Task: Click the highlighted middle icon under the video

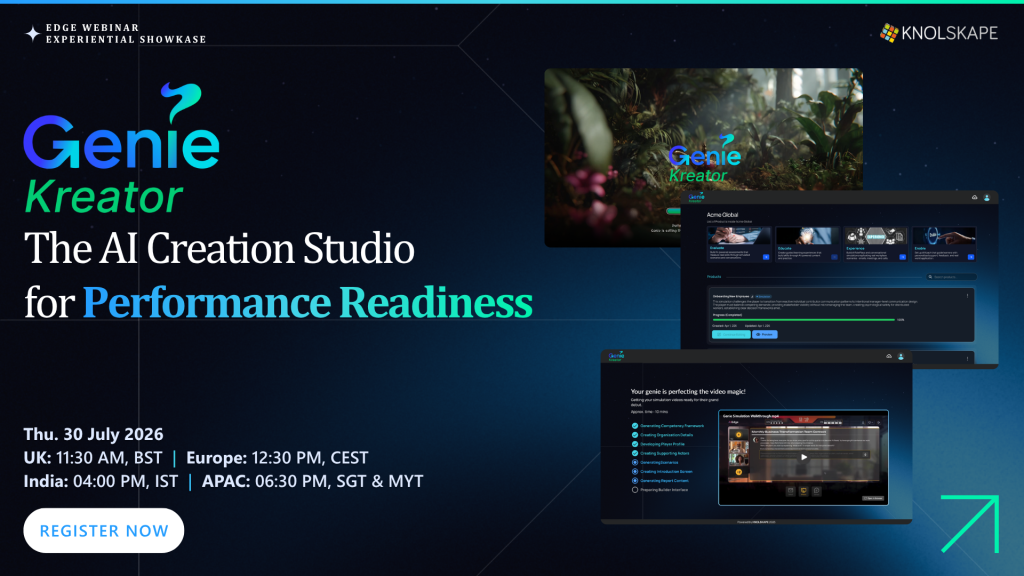Action: (803, 491)
